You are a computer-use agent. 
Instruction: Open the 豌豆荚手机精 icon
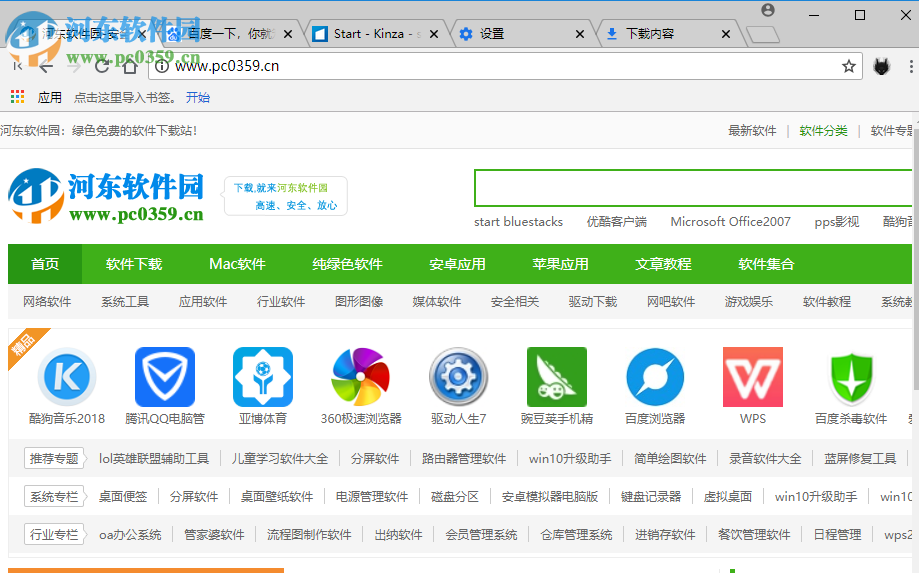557,377
